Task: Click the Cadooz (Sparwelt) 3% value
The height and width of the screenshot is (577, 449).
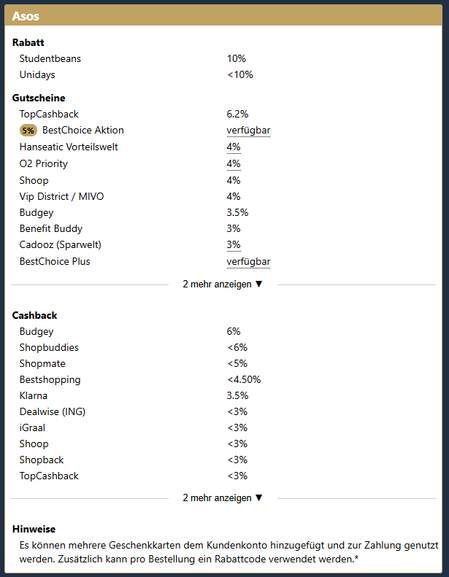Action: (x=233, y=245)
